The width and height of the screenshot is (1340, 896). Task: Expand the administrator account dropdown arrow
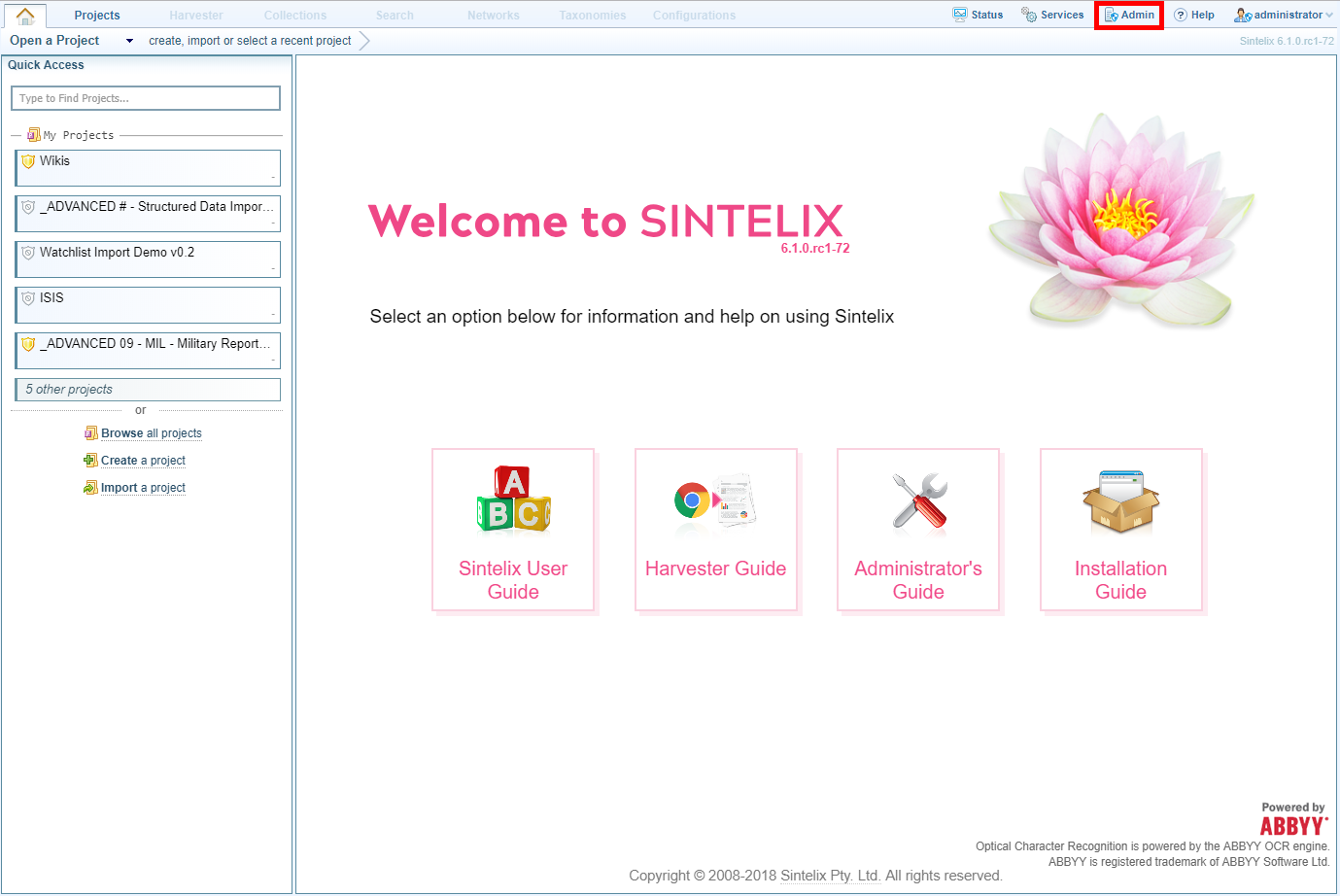(1329, 15)
